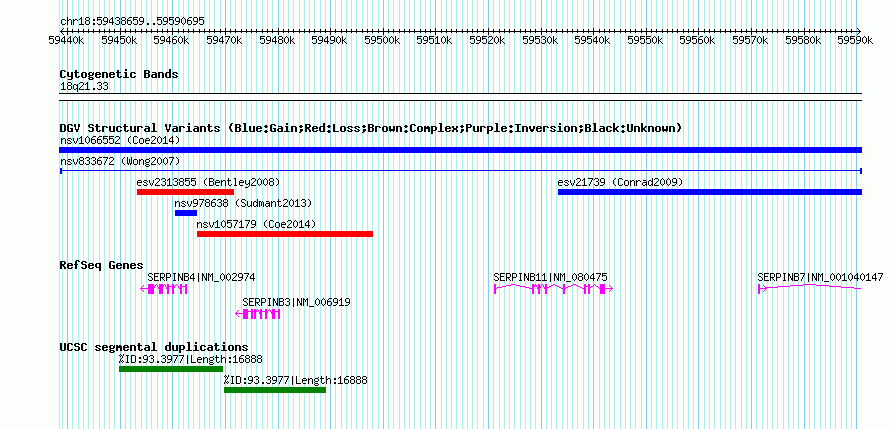The height and width of the screenshot is (429, 890).
Task: Select the nsv833672 (Wong2007) variant line
Action: tap(460, 171)
